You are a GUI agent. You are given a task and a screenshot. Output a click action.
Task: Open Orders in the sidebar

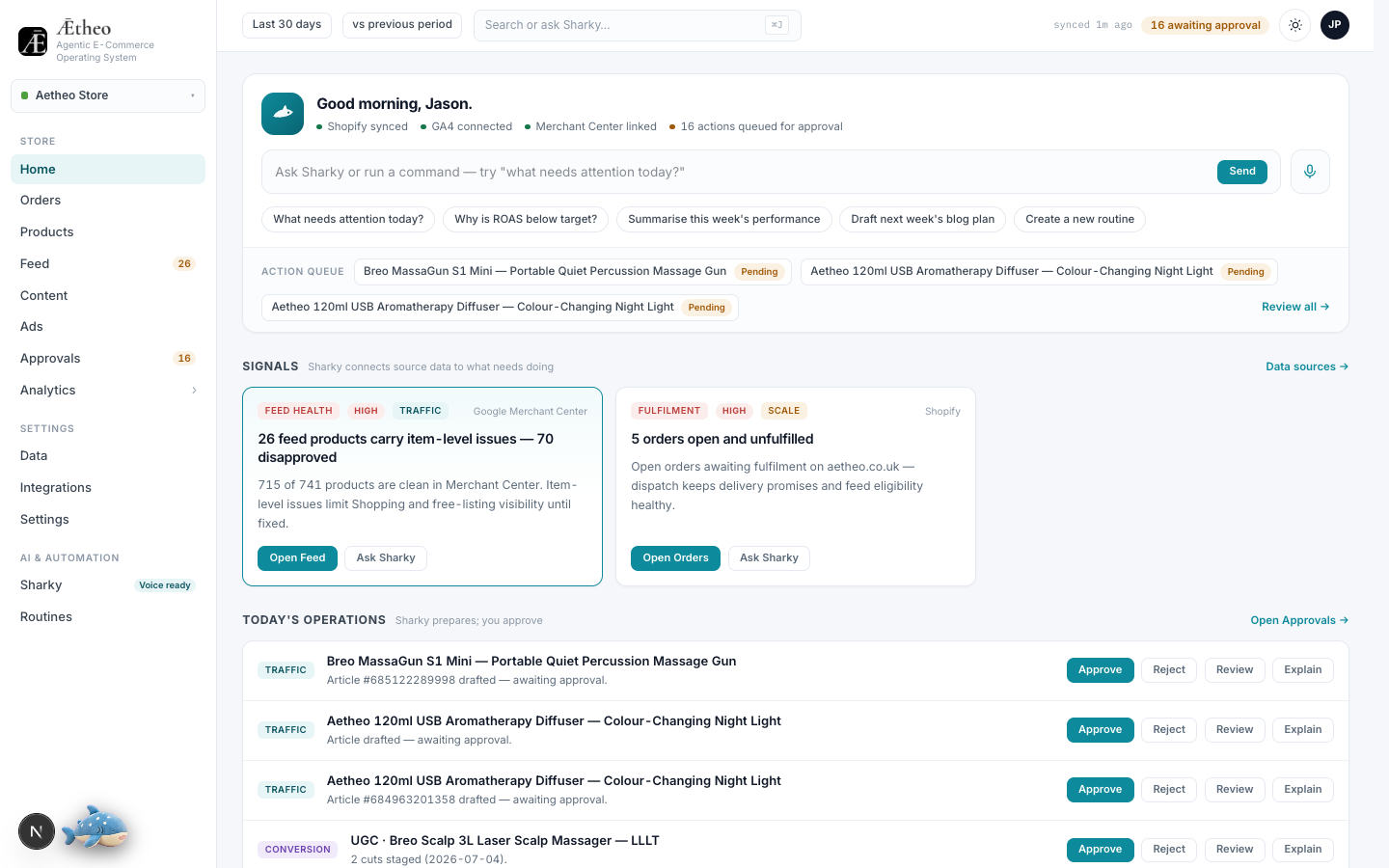108,201
